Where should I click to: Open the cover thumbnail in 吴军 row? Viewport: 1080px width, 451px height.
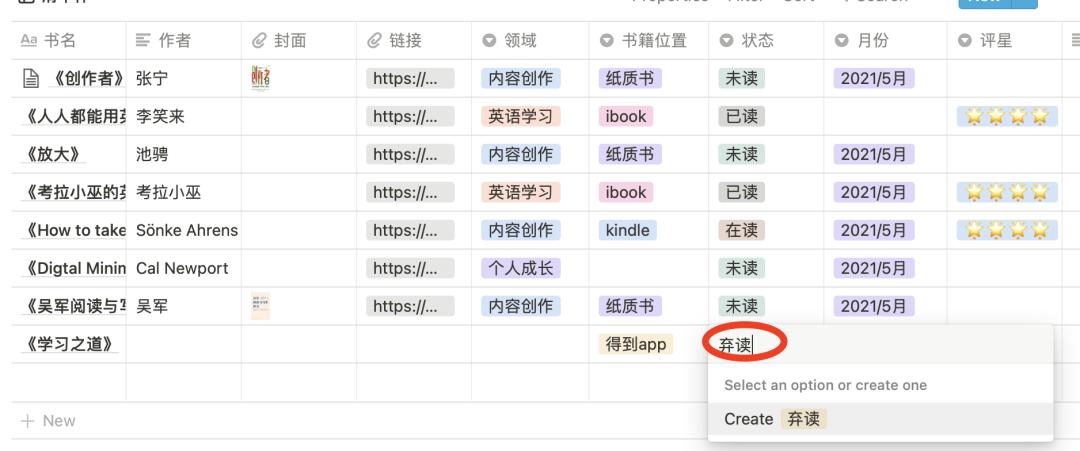(x=260, y=306)
